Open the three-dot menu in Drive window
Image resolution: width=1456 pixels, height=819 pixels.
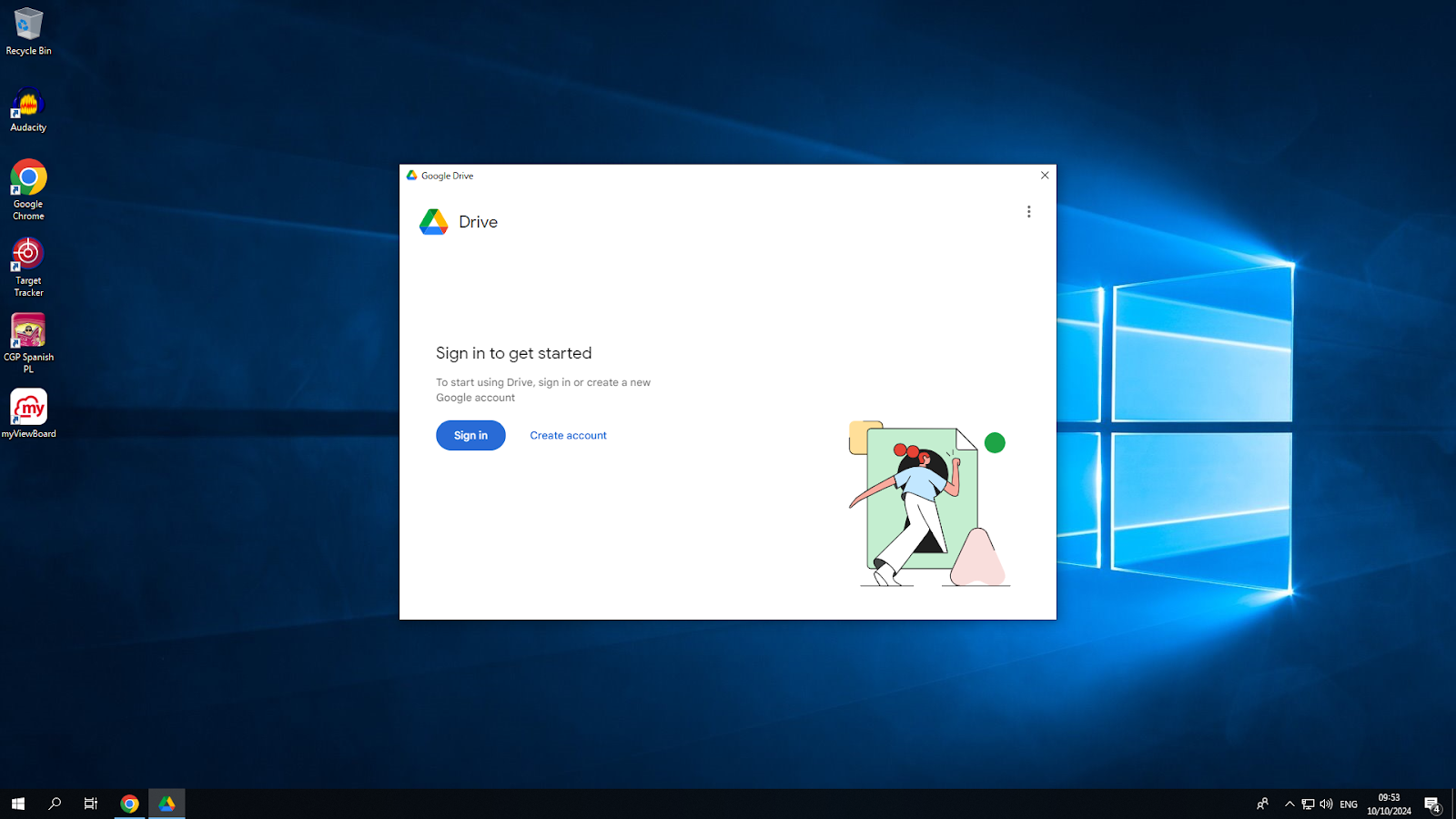tap(1029, 211)
